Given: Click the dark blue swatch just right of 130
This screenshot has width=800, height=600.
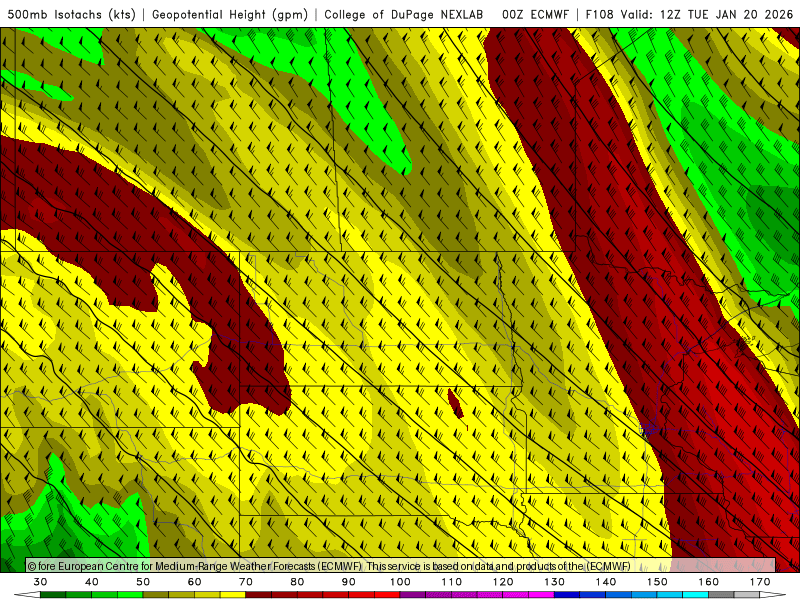Looking at the screenshot, I should pos(567,594).
